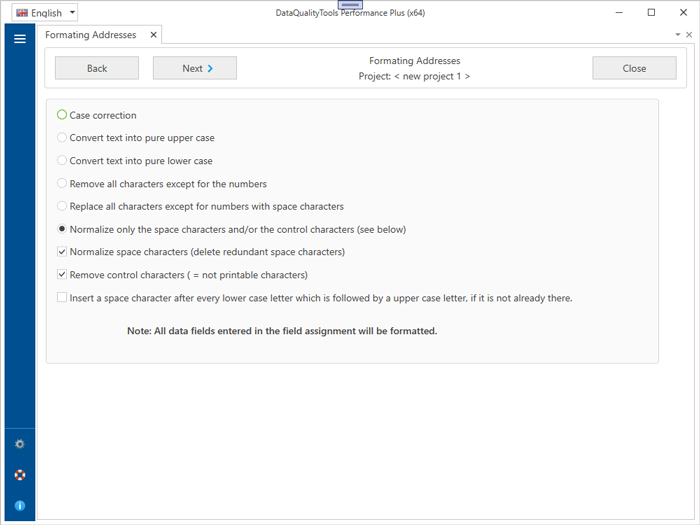This screenshot has width=700, height=525.
Task: Select Replace all characters with space characters
Action: click(62, 207)
